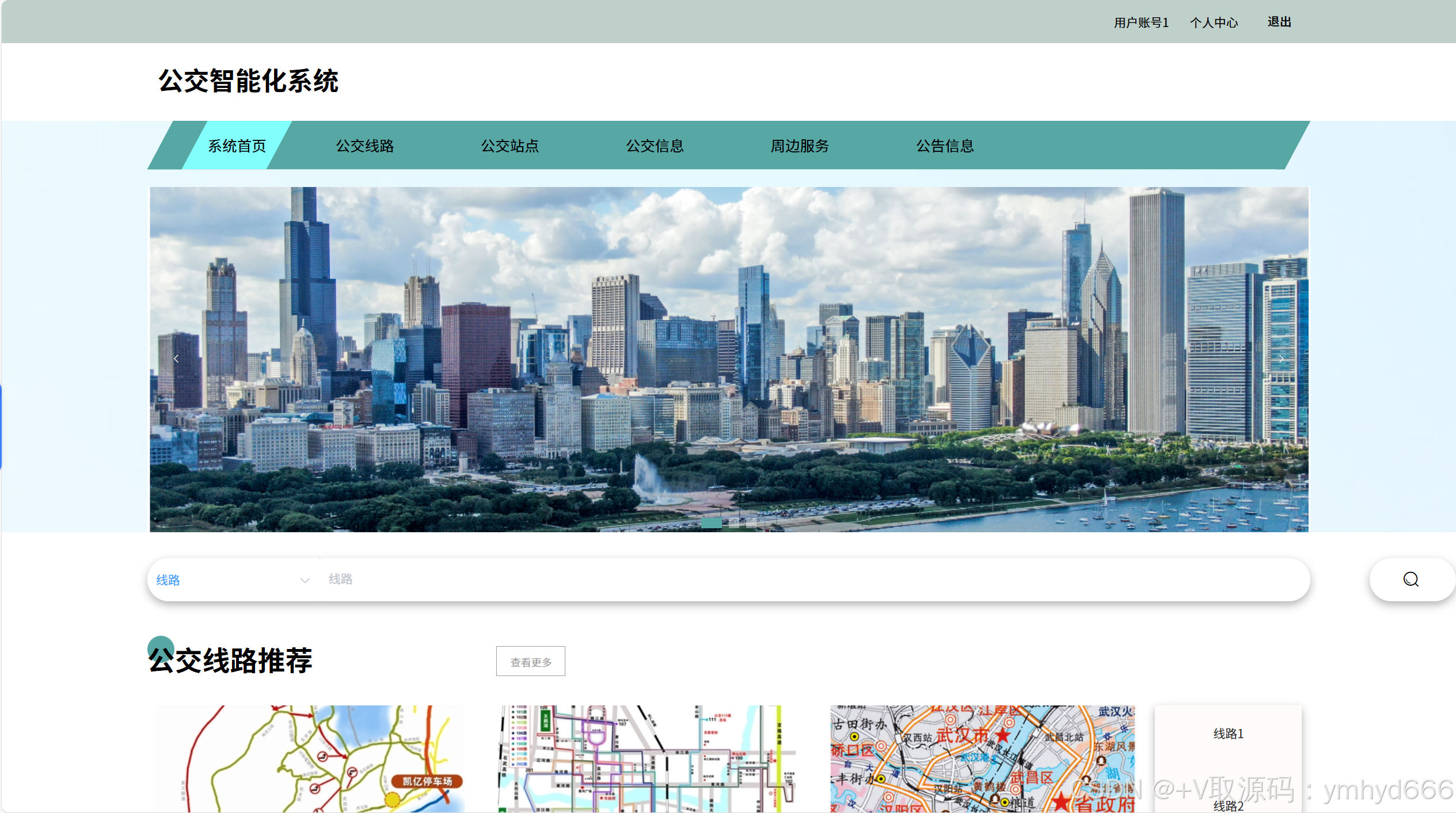
Task: Advance carousel with right arrow
Action: coord(1281,358)
